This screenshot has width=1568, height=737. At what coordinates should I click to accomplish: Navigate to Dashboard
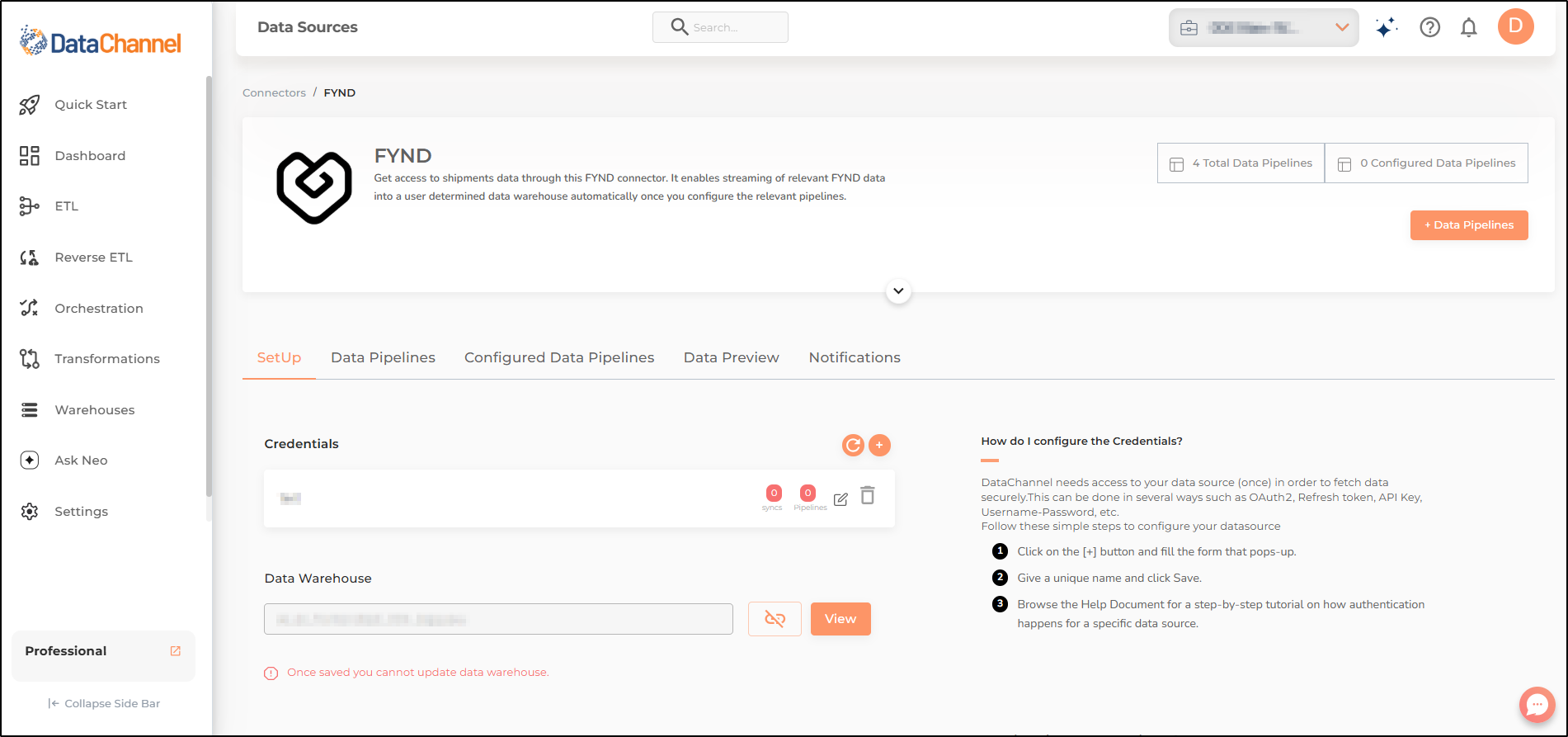90,156
